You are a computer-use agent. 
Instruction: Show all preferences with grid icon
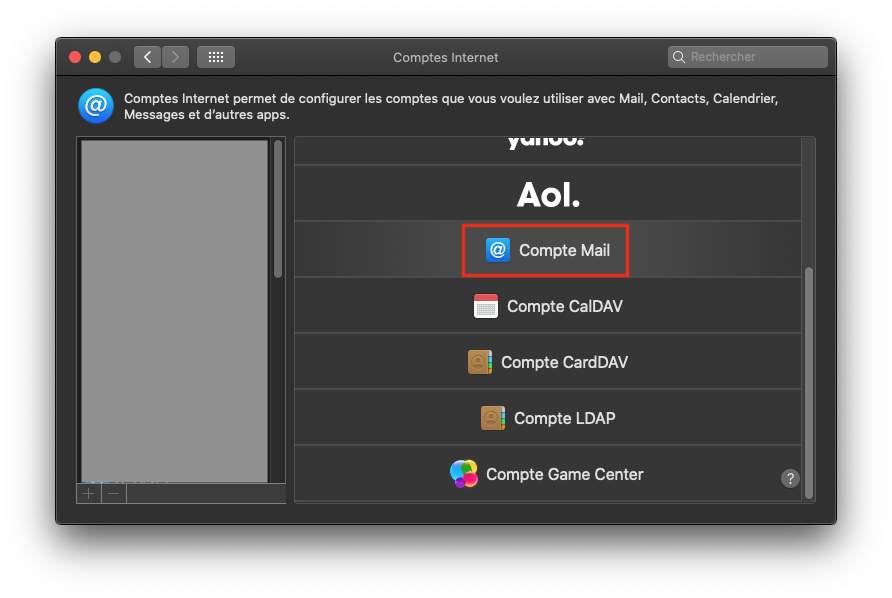point(216,57)
